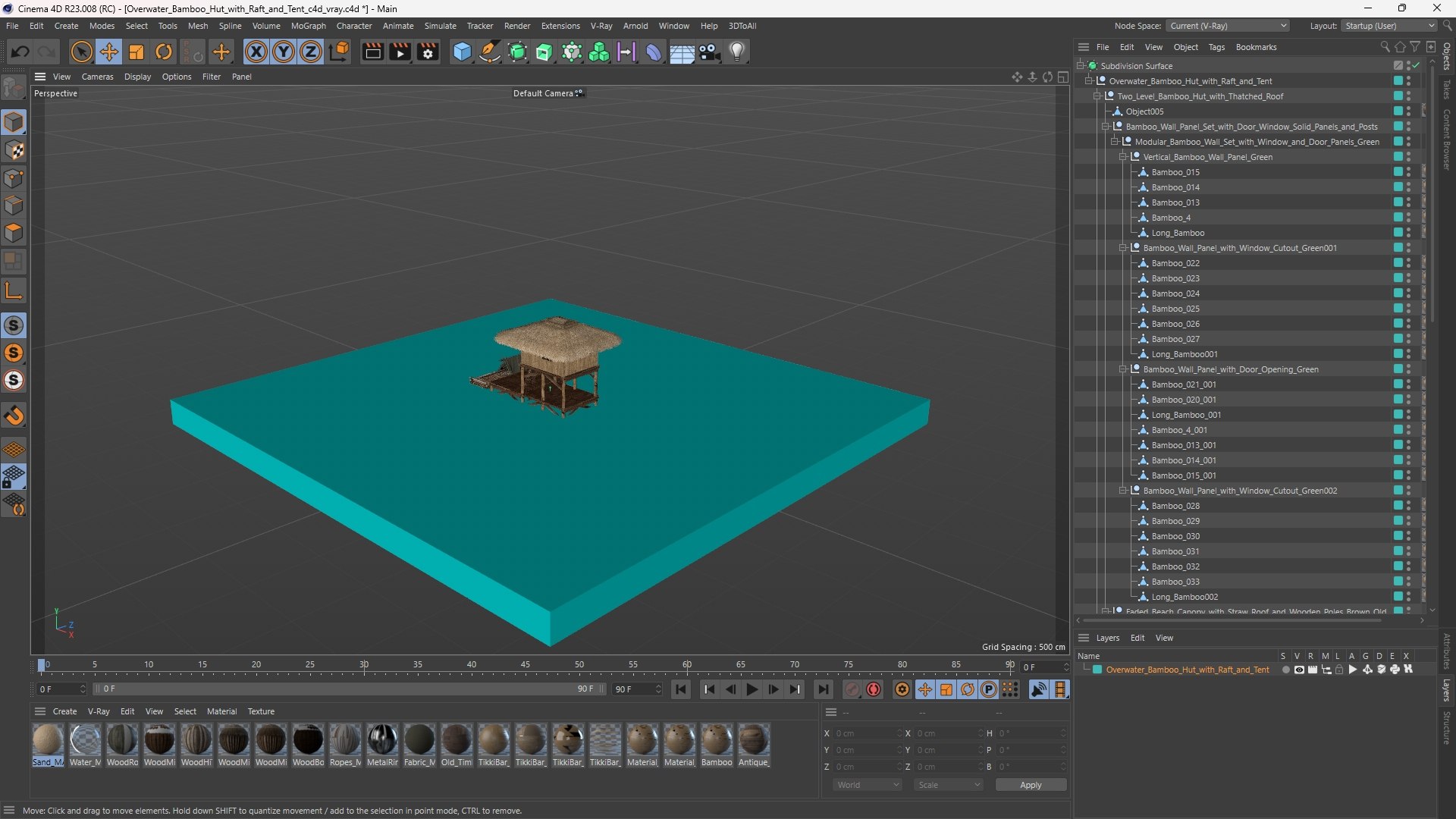Toggle Y axis lock
This screenshot has height=819, width=1456.
[284, 52]
